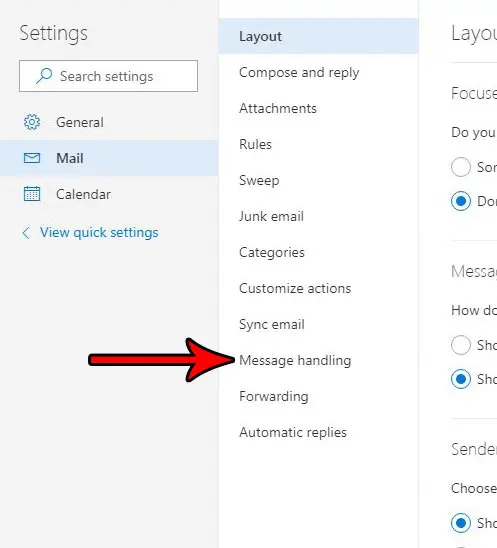Screen dimensions: 497x548
Task: Click the magnifier icon in search box
Action: (x=44, y=76)
